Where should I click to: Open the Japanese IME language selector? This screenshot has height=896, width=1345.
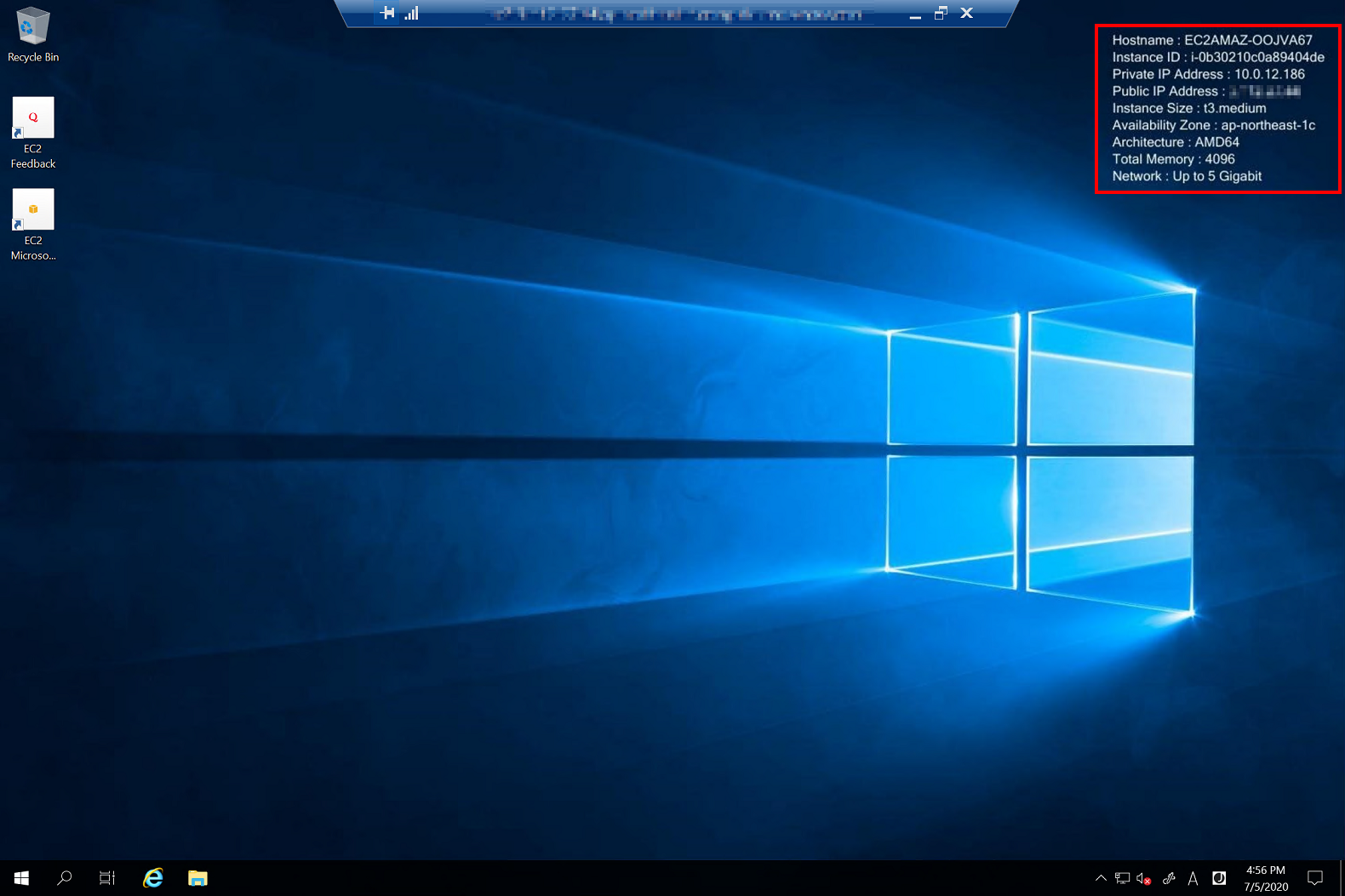pos(1219,878)
